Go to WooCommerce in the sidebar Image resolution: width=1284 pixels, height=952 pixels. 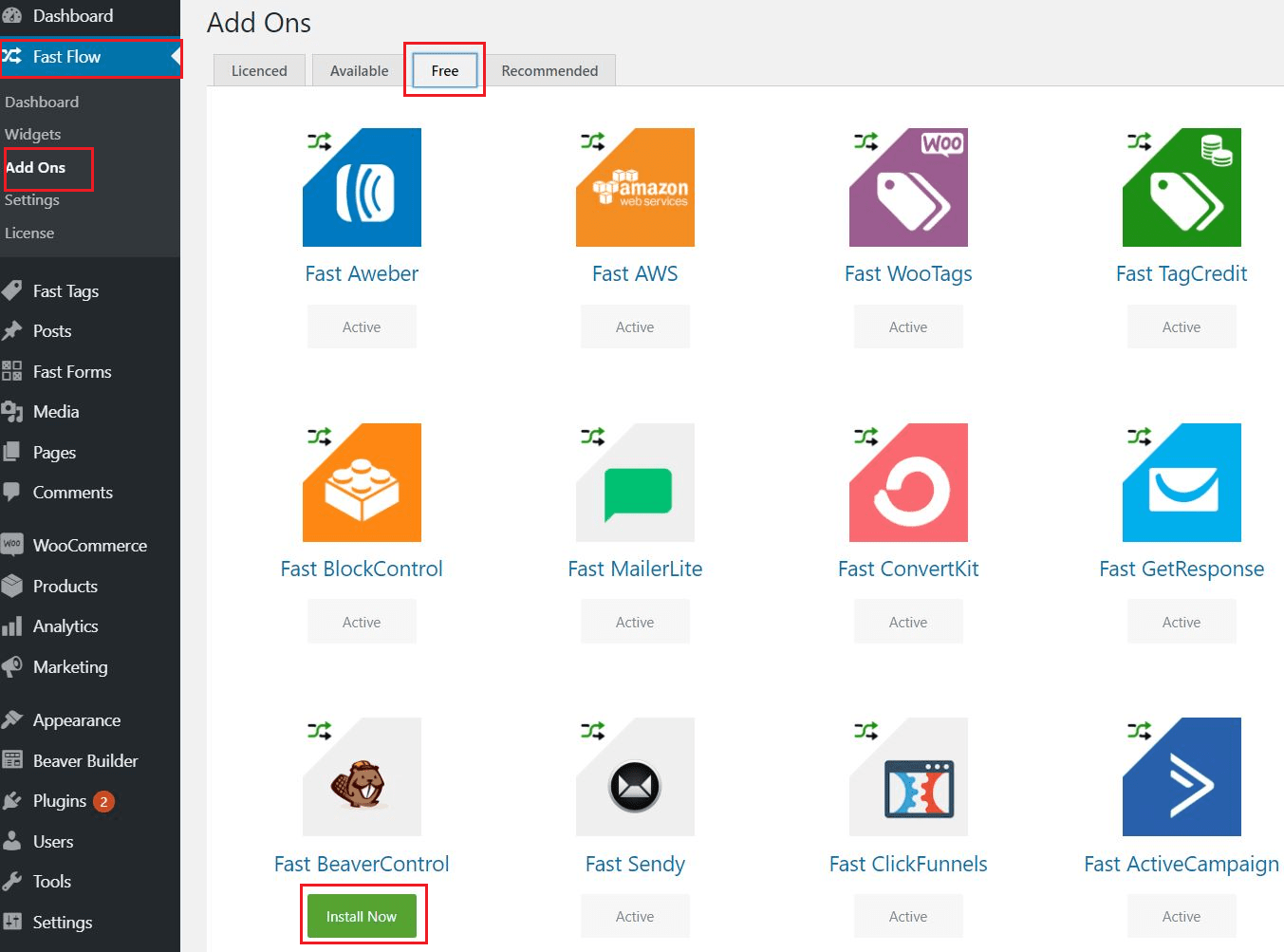[90, 546]
